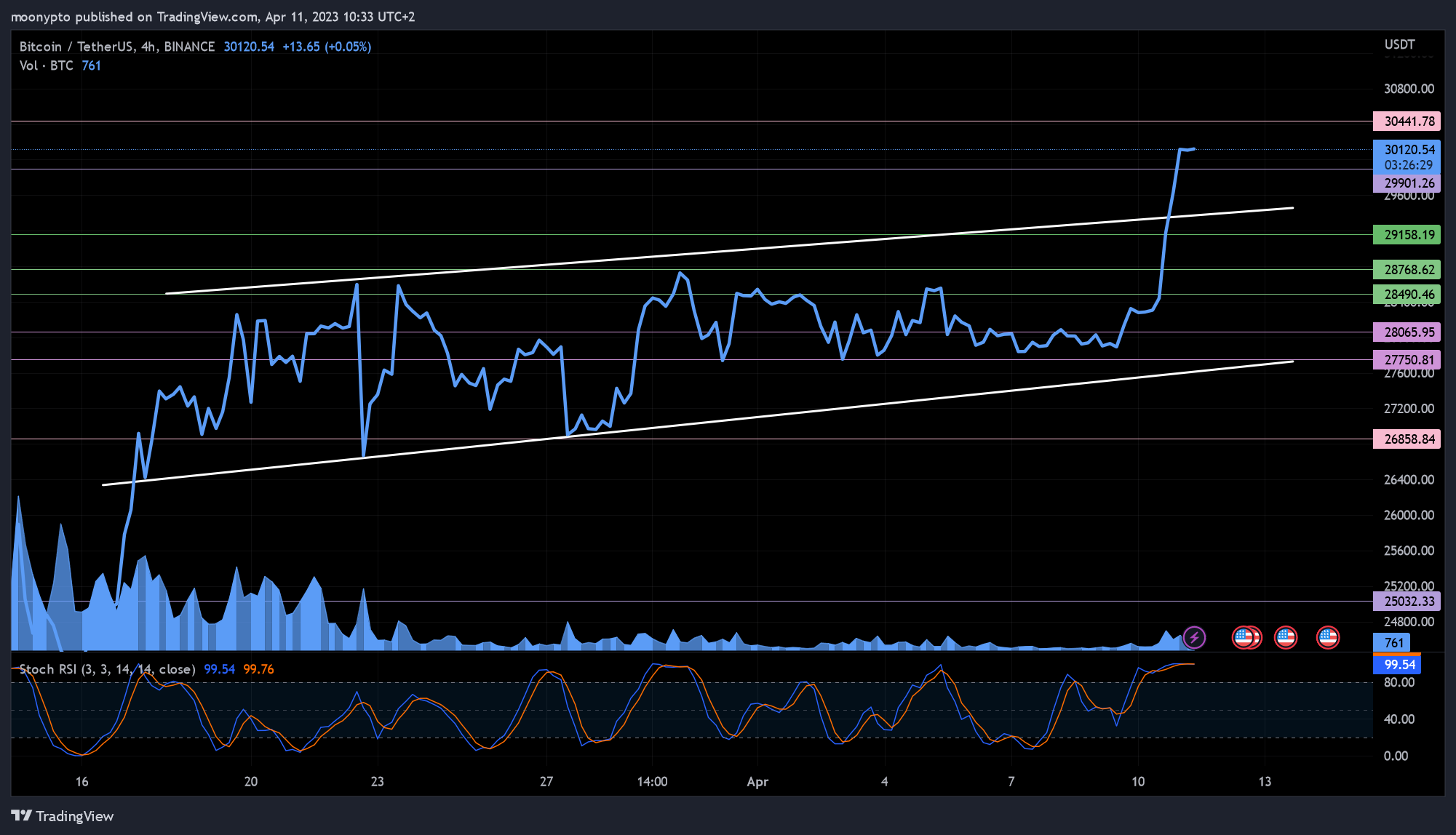The image size is (1456, 835).
Task: Click the purple lightning bolt event icon
Action: point(1194,638)
